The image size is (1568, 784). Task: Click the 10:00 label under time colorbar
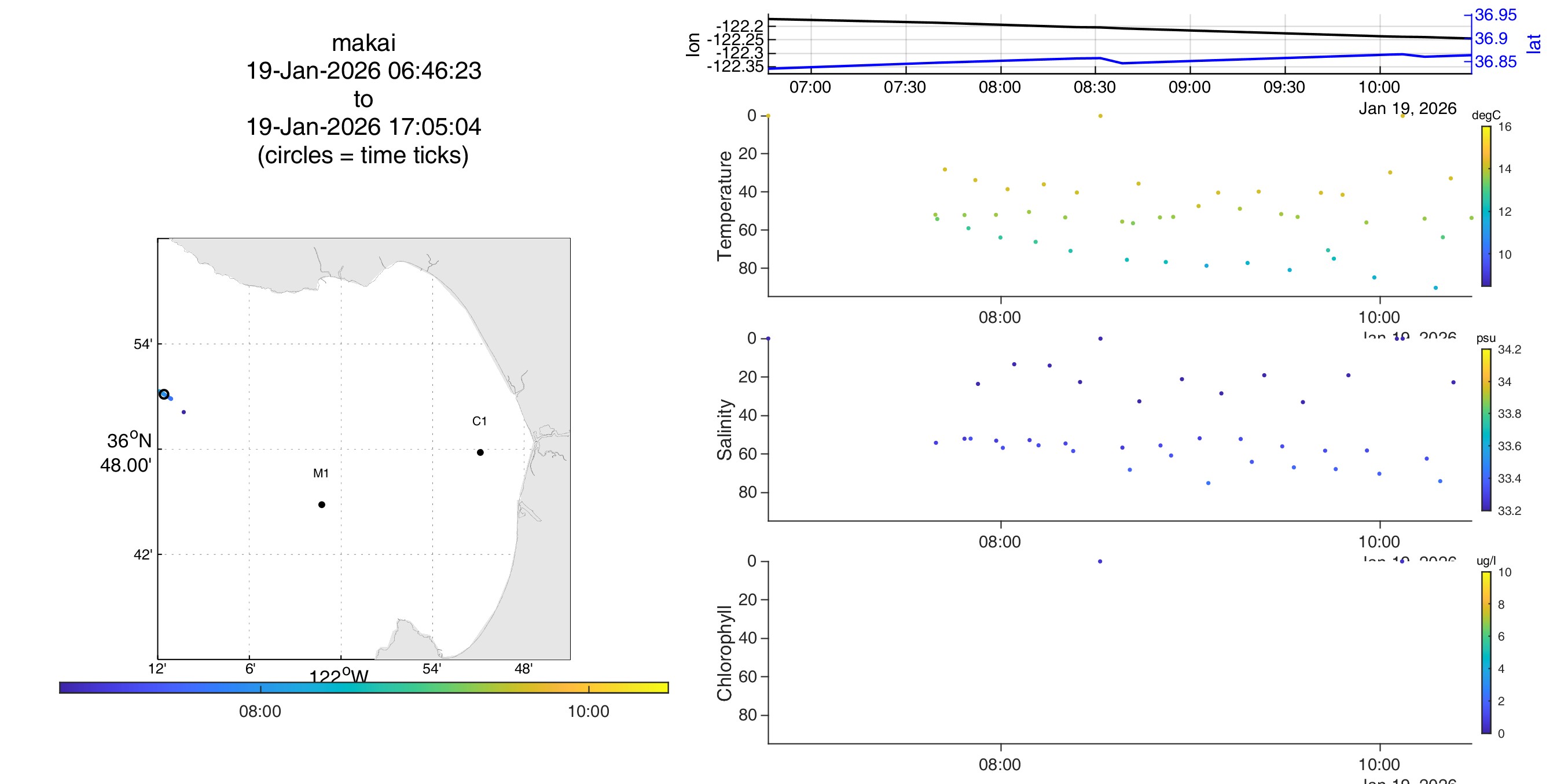pyautogui.click(x=588, y=712)
